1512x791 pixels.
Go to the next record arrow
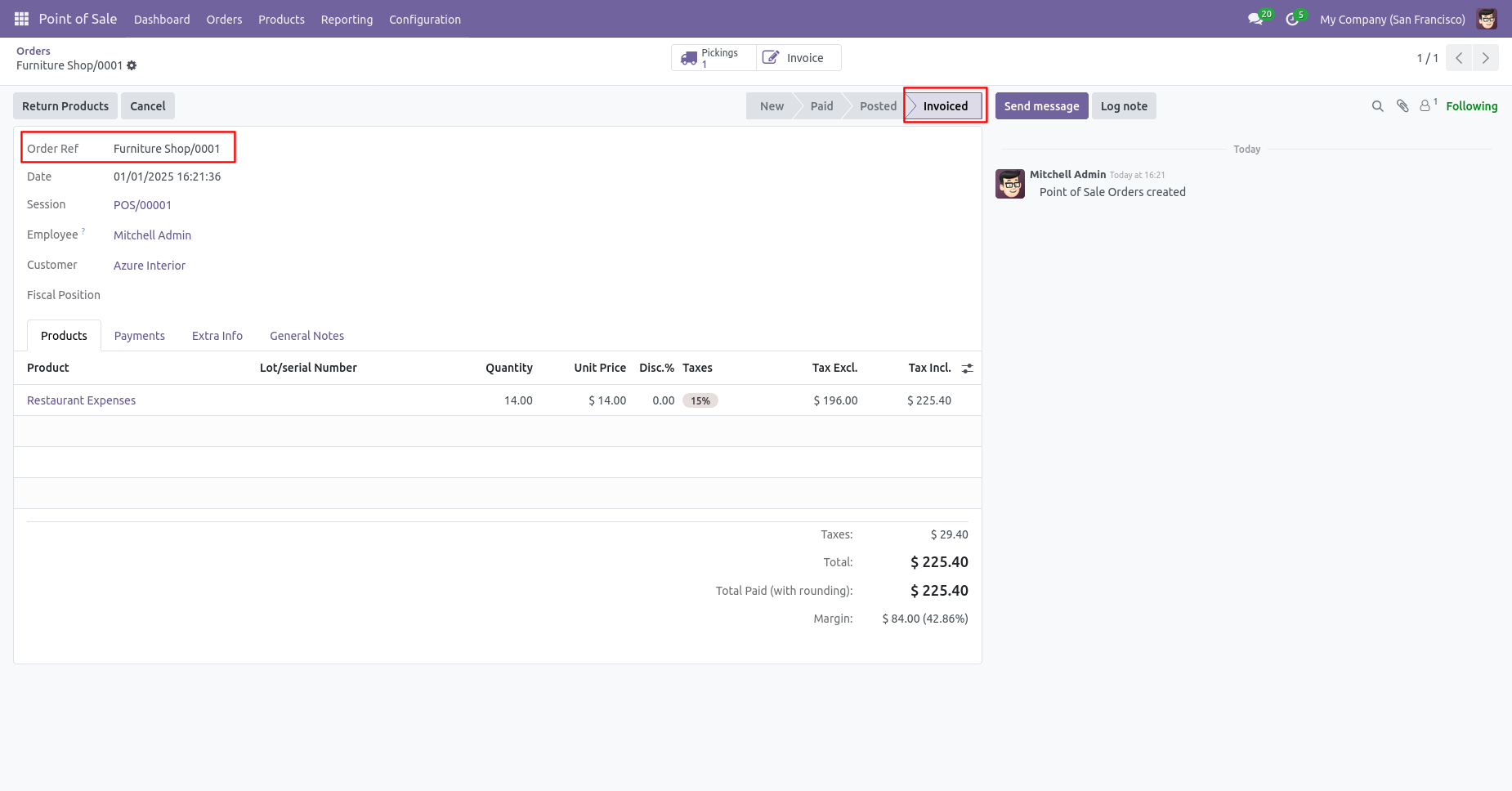1486,58
